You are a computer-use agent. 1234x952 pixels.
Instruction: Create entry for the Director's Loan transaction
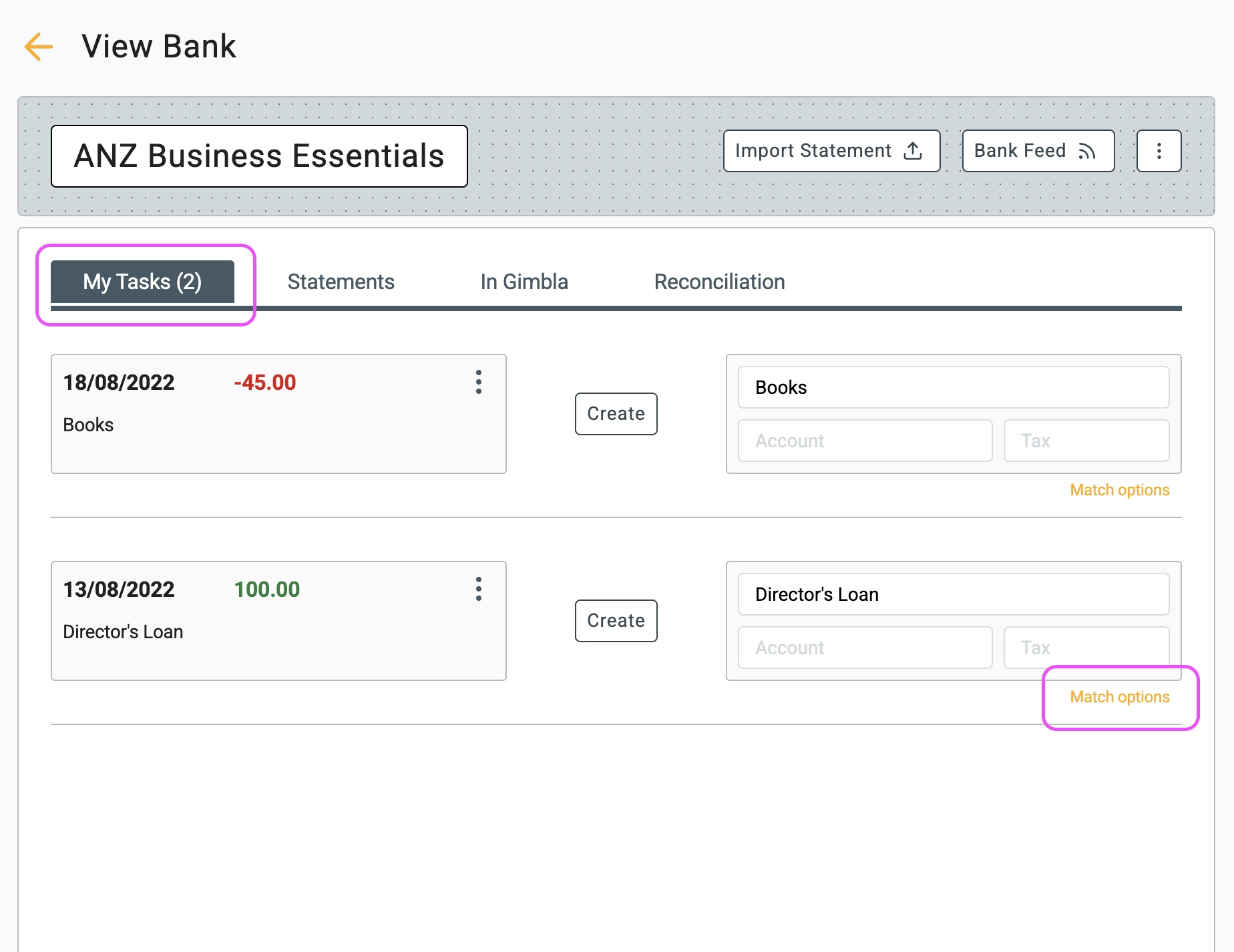click(616, 621)
